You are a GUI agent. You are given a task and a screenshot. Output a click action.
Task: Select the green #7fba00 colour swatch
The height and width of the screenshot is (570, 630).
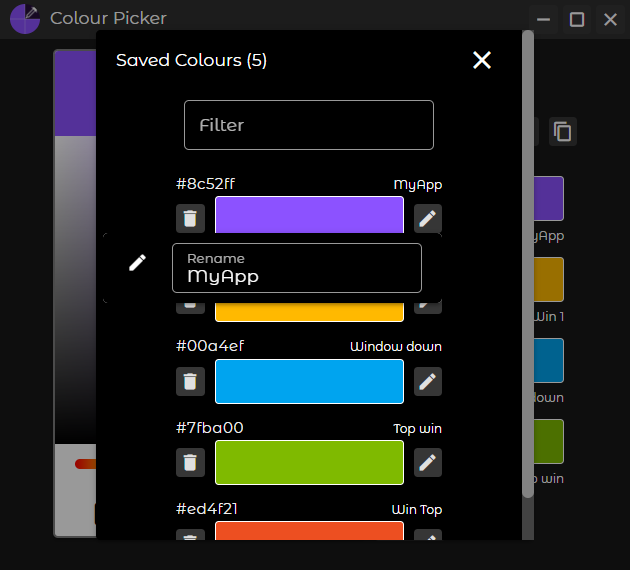pos(309,462)
